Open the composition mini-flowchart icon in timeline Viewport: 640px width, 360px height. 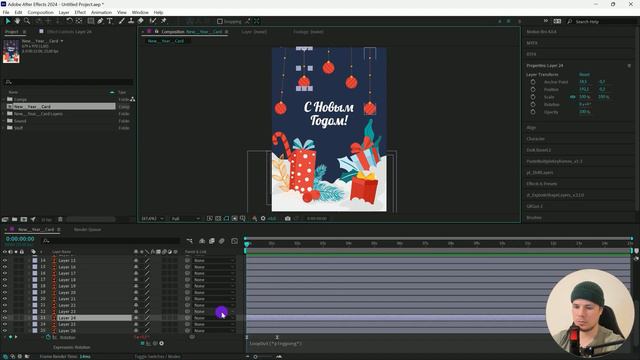click(x=190, y=241)
